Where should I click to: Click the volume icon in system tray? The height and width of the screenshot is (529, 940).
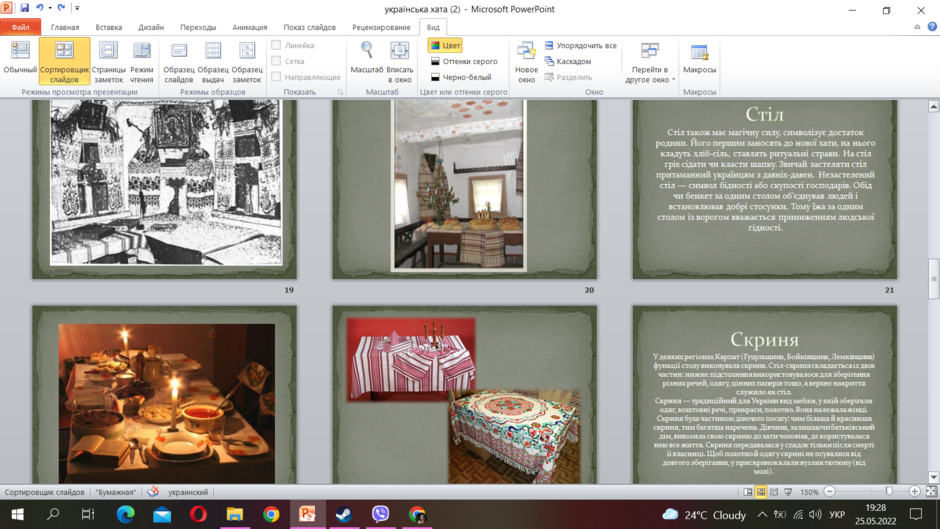coord(815,515)
